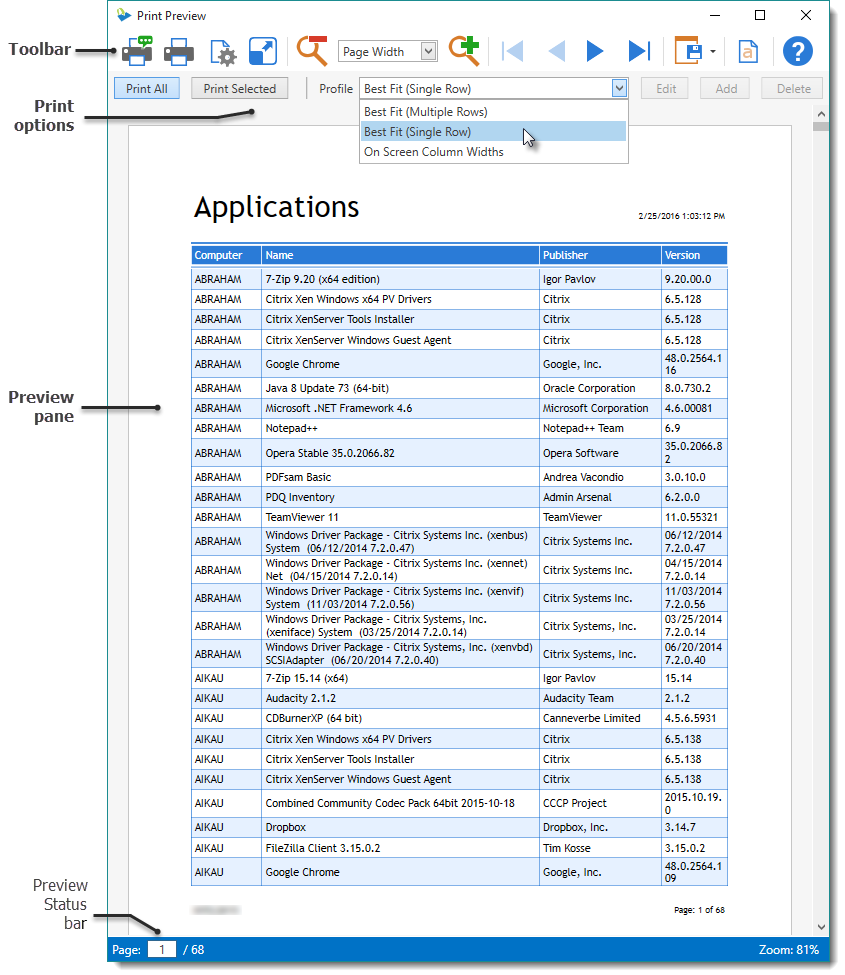Click the Oracle Corporation publisher cell
This screenshot has width=845, height=975.
coord(600,388)
